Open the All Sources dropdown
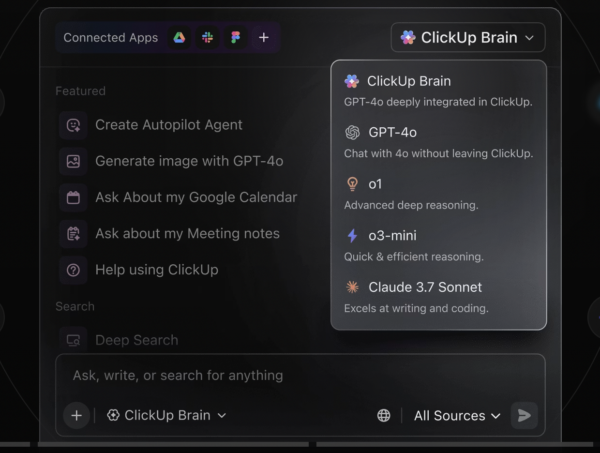 (x=457, y=416)
